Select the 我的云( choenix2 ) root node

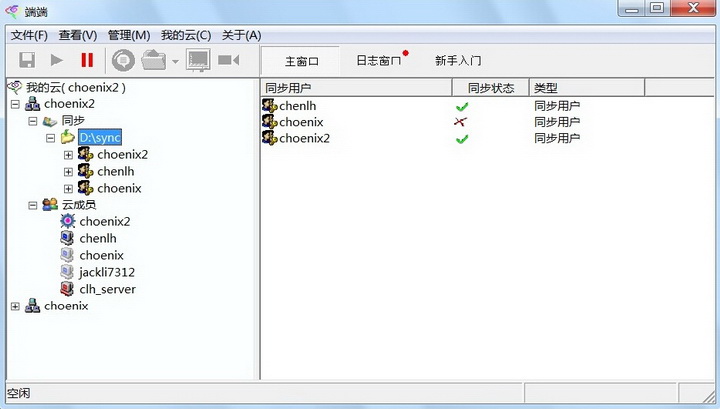76,87
